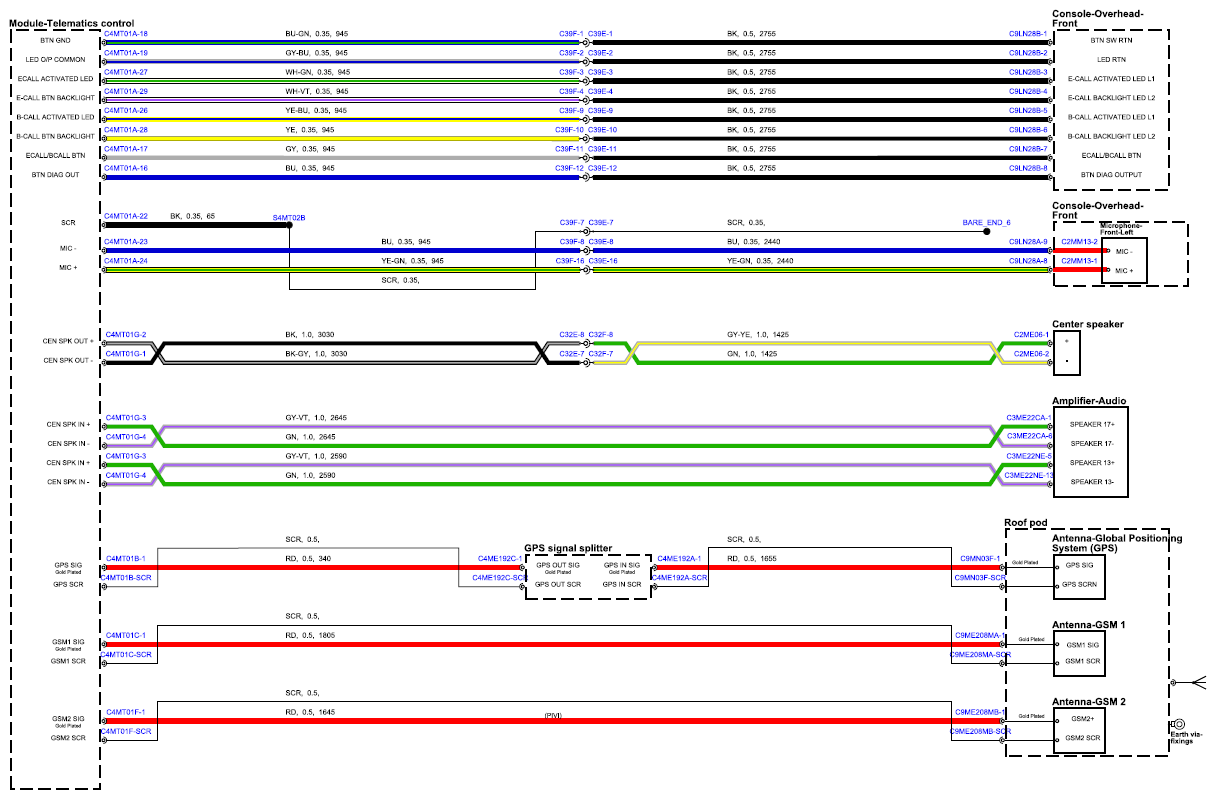The width and height of the screenshot is (1216, 799).
Task: Click the SPEAKER 13- pin label
Action: click(1091, 482)
